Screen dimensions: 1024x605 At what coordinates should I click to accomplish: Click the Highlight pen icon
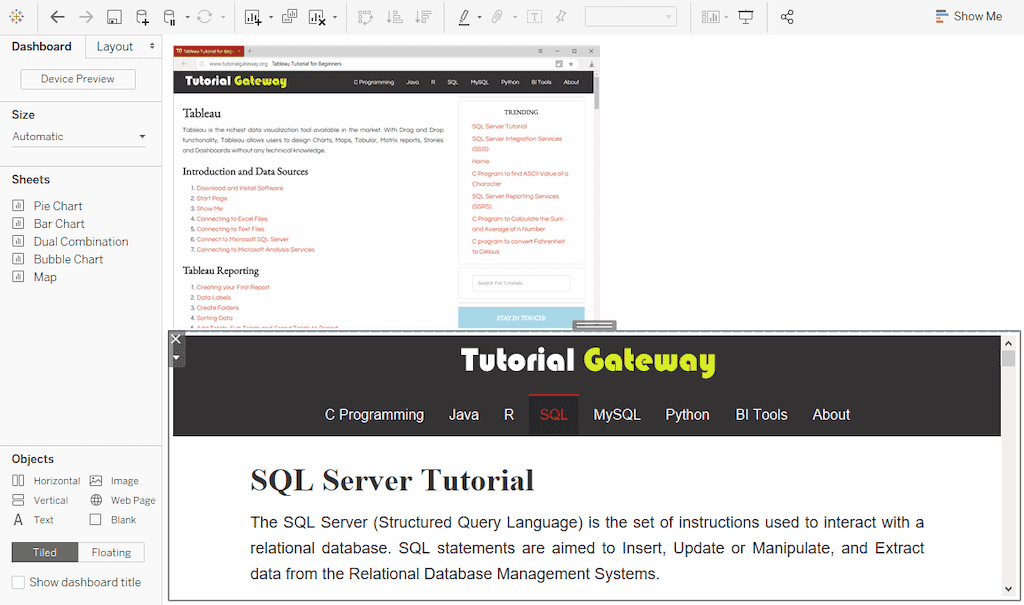(x=464, y=17)
